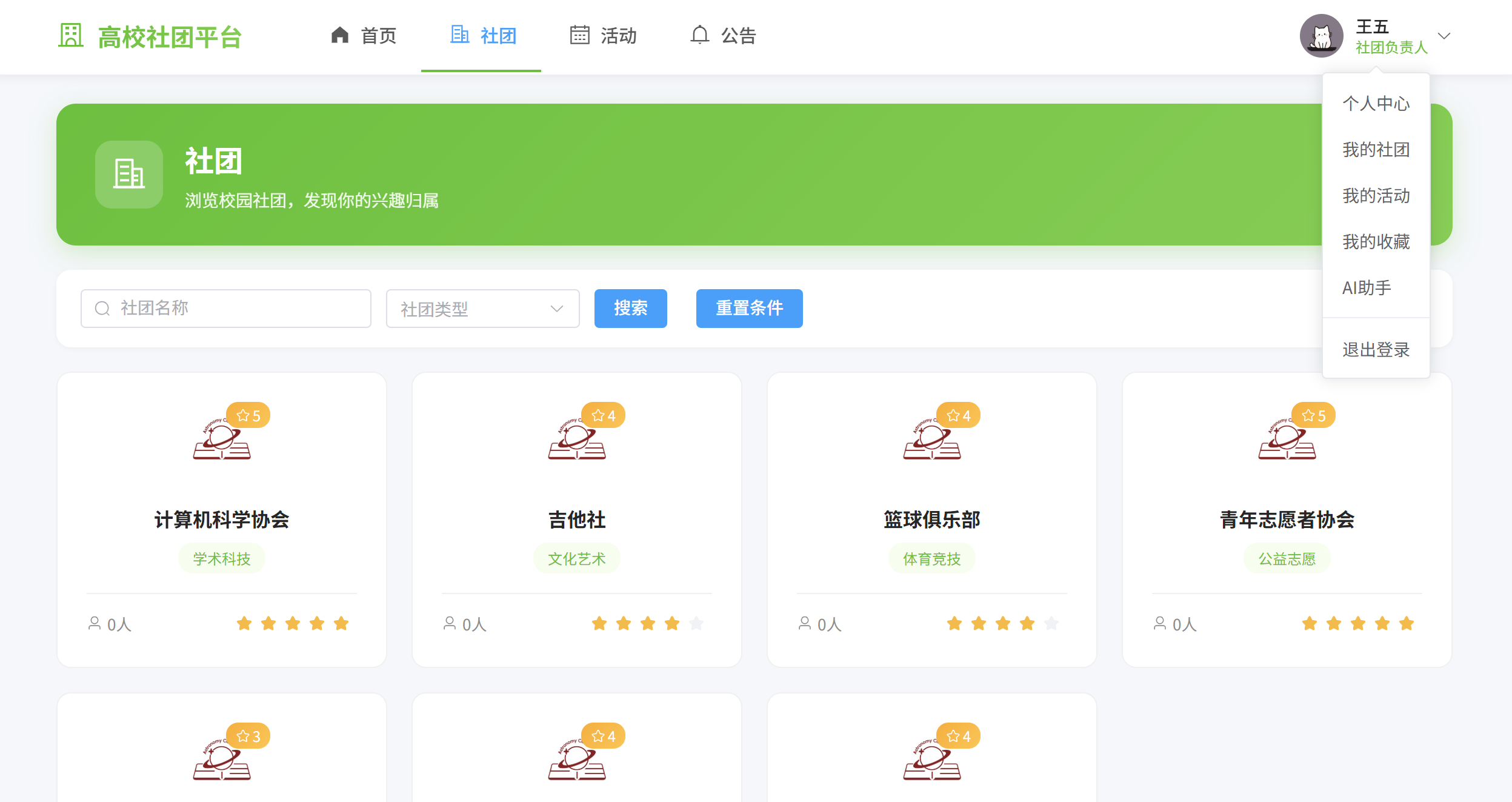This screenshot has height=802, width=1512.
Task: Click the 重置条件 button
Action: [750, 309]
